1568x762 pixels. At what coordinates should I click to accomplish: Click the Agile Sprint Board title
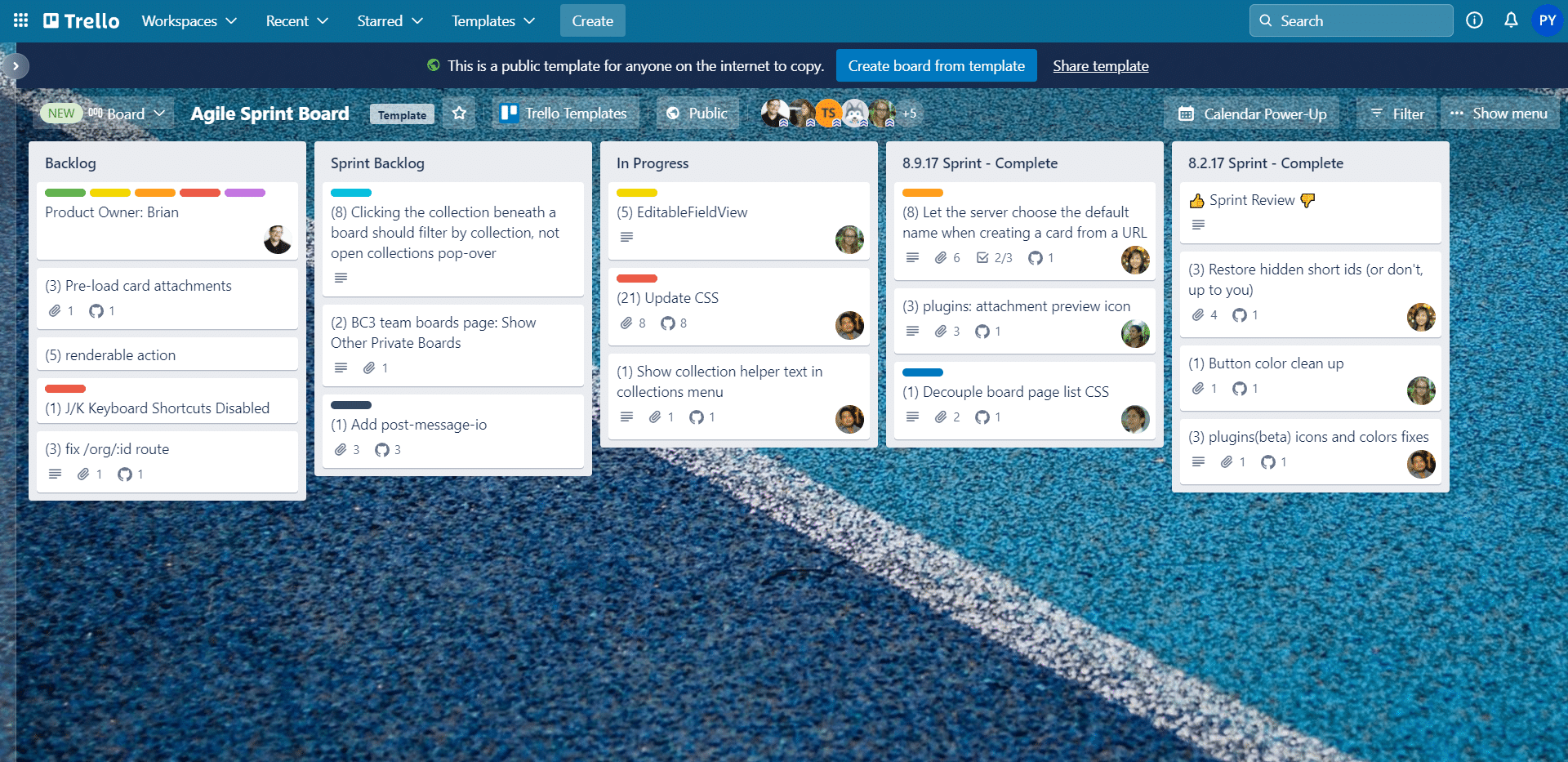click(270, 114)
